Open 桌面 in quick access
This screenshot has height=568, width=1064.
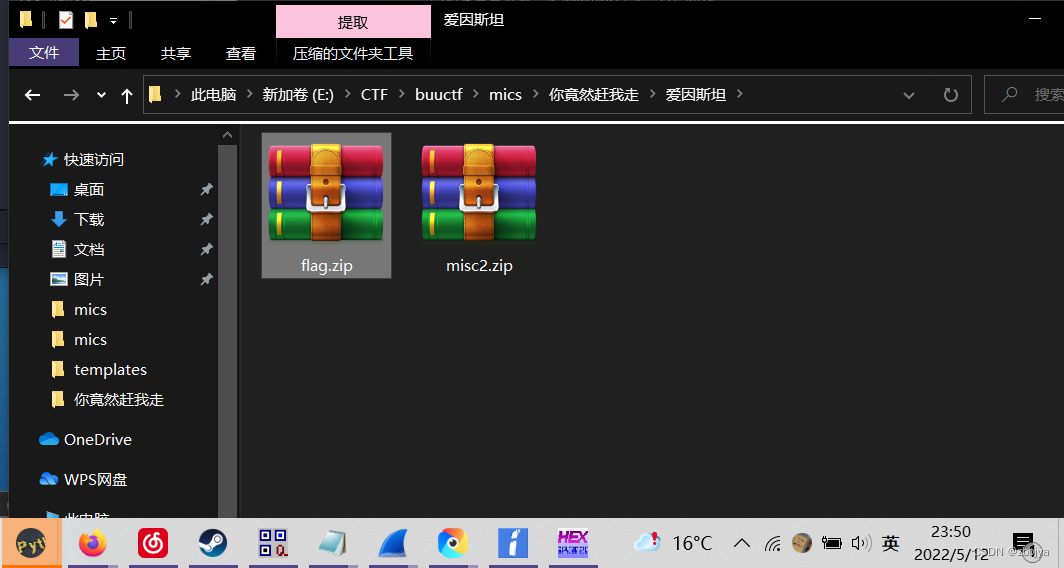[x=88, y=189]
